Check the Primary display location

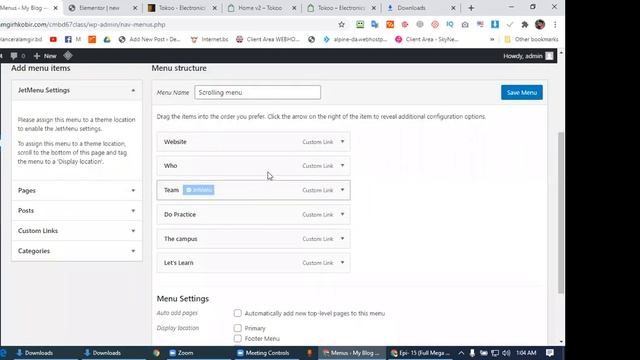pyautogui.click(x=238, y=328)
